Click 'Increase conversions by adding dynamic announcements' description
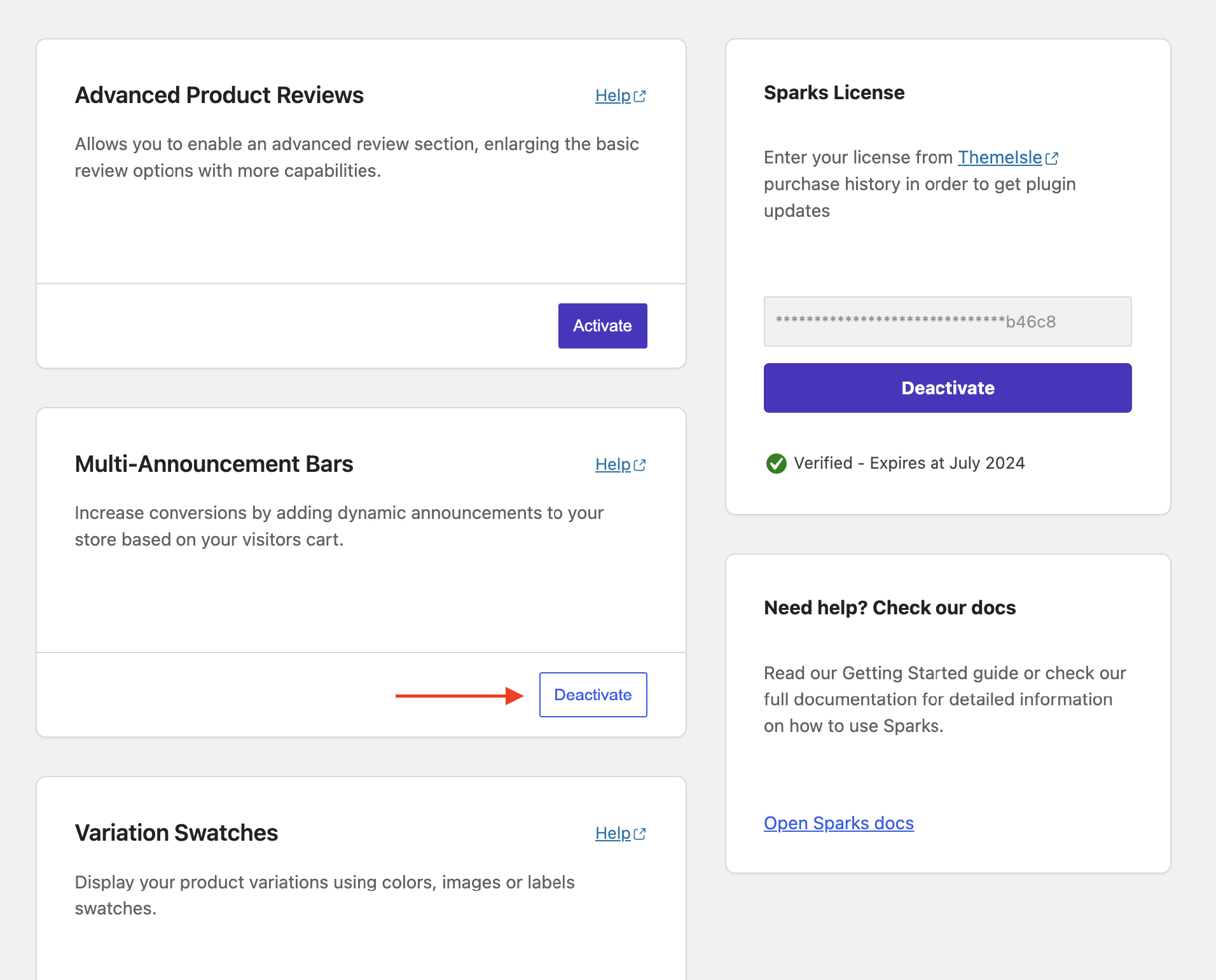 point(339,526)
